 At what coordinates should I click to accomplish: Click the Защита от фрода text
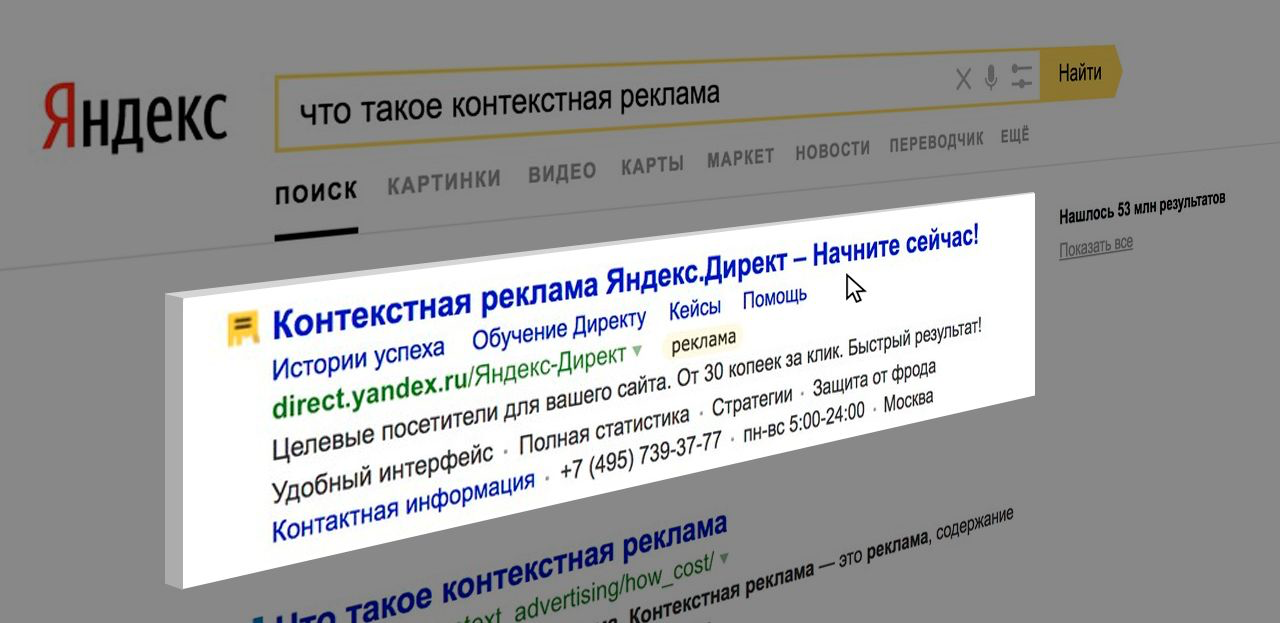coord(874,379)
